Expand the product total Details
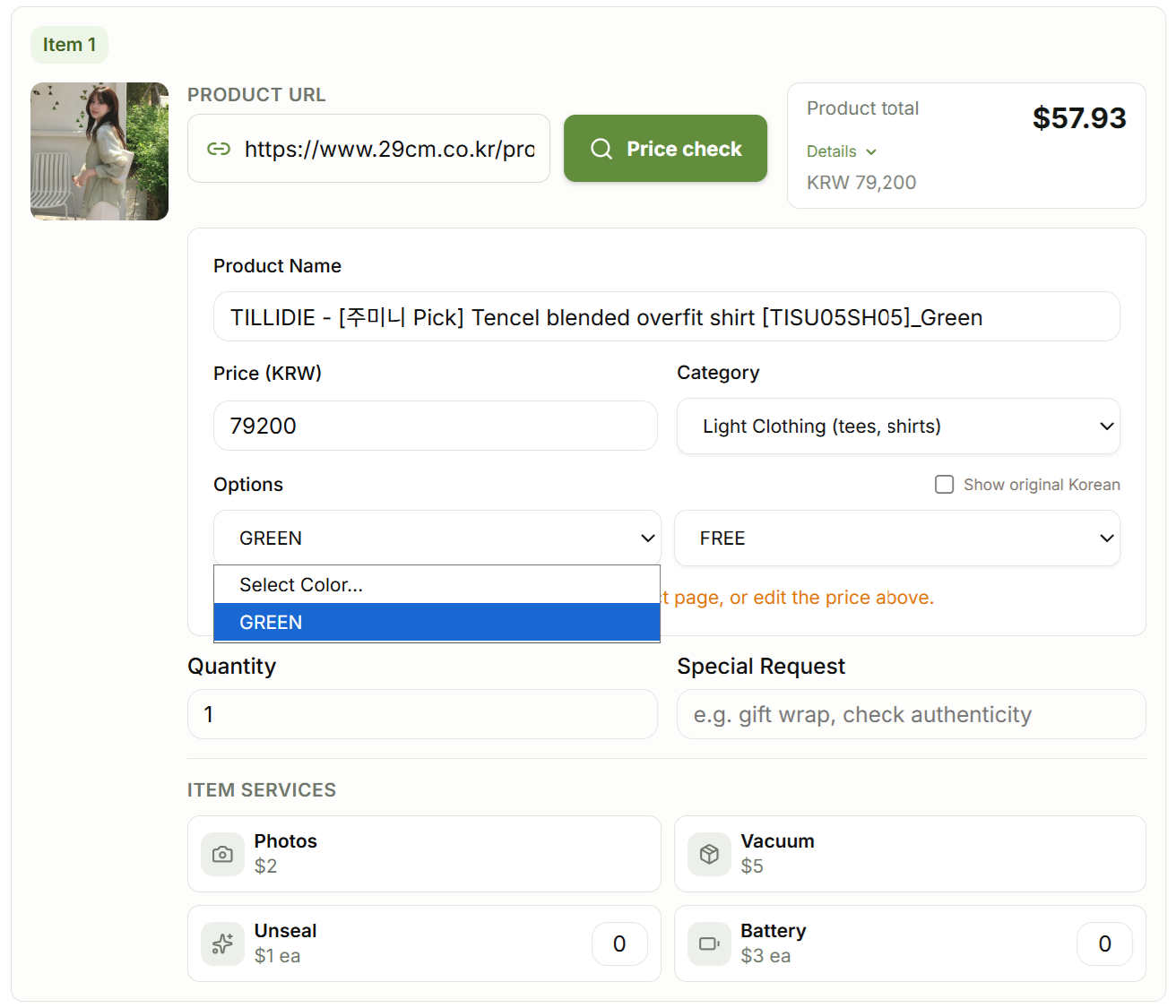The width and height of the screenshot is (1176, 1008). click(842, 151)
